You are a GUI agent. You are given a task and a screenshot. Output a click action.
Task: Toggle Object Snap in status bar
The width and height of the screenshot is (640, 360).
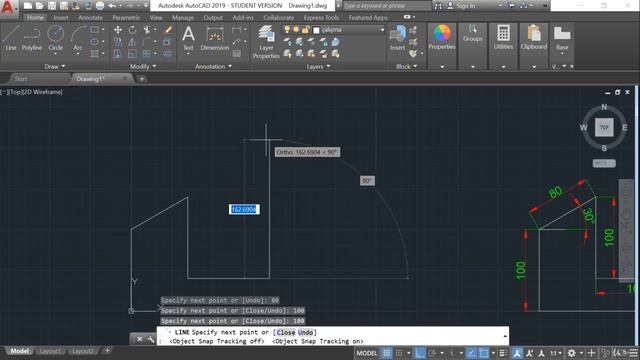click(x=484, y=353)
